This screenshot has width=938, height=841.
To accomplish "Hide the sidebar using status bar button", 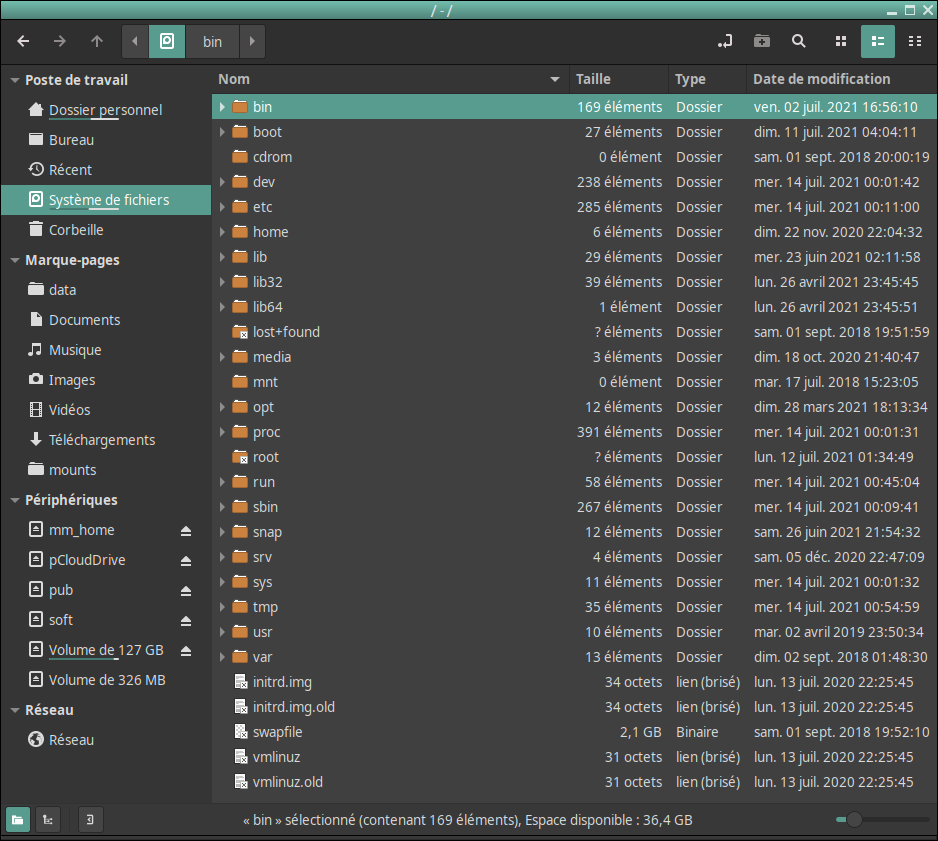I will [90, 820].
